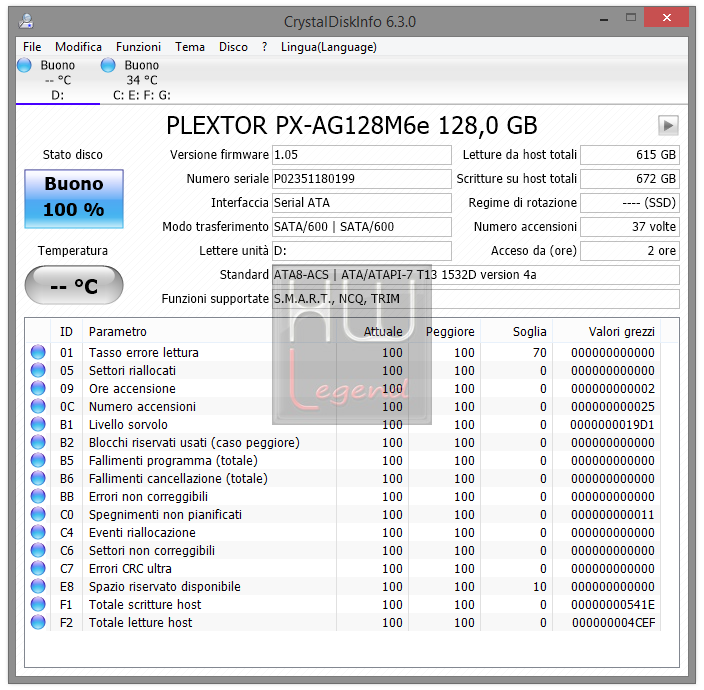Click the Lettere unità D: field
The height and width of the screenshot is (690, 704).
coord(362,251)
